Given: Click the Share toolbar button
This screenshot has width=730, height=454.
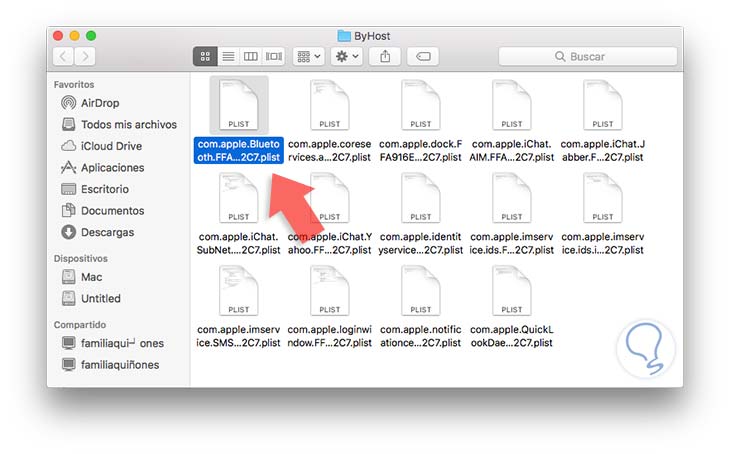Looking at the screenshot, I should click(x=385, y=56).
